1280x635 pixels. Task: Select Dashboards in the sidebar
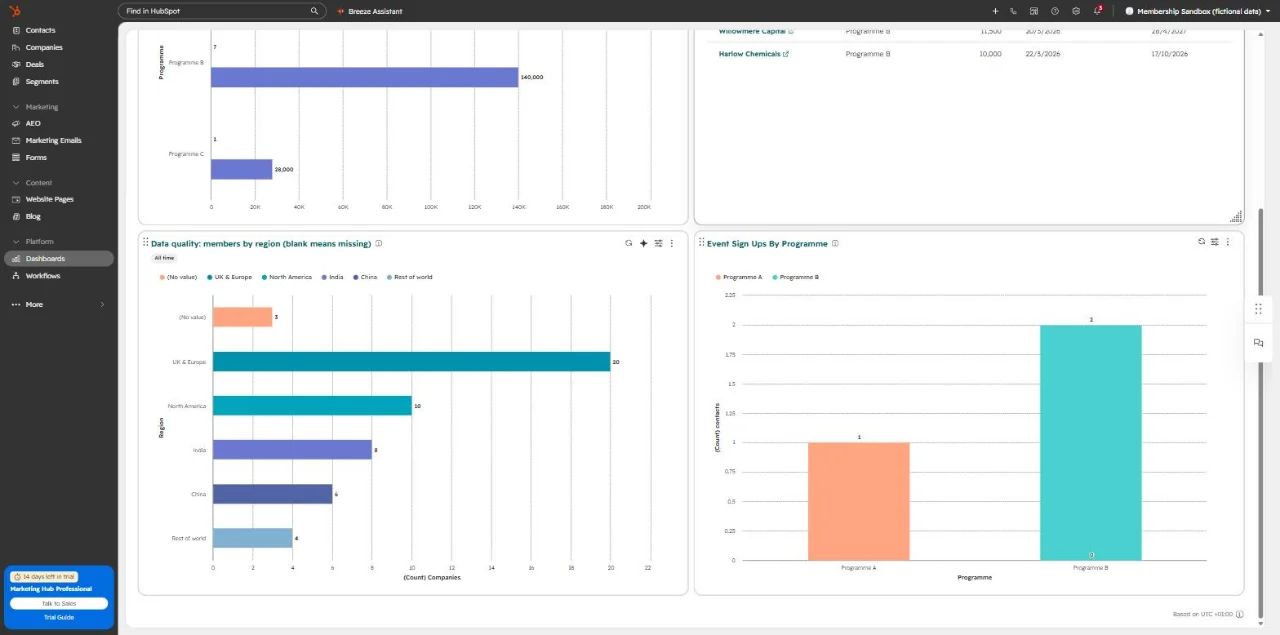coord(58,258)
